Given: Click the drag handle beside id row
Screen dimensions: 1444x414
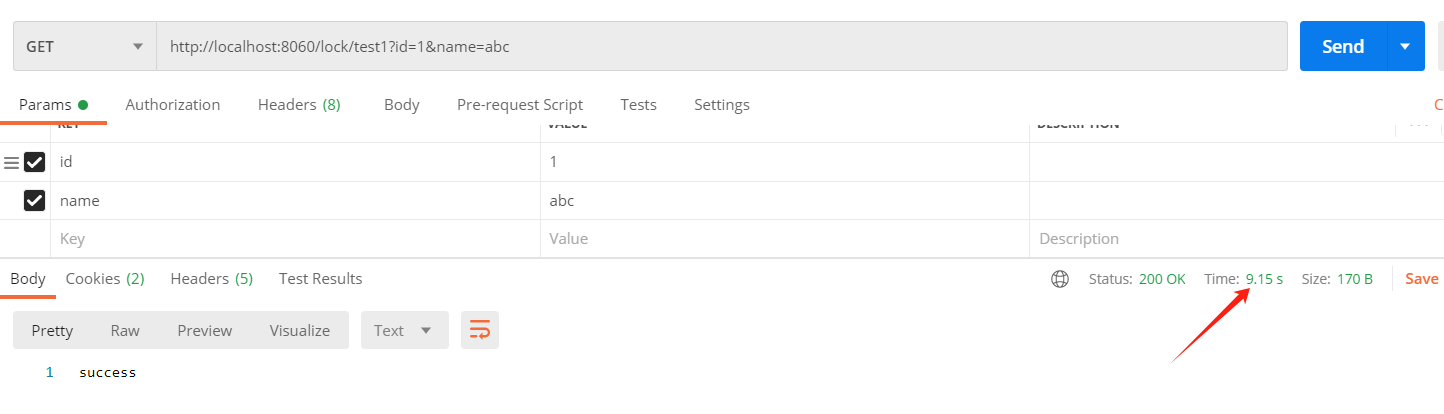Looking at the screenshot, I should pos(11,162).
